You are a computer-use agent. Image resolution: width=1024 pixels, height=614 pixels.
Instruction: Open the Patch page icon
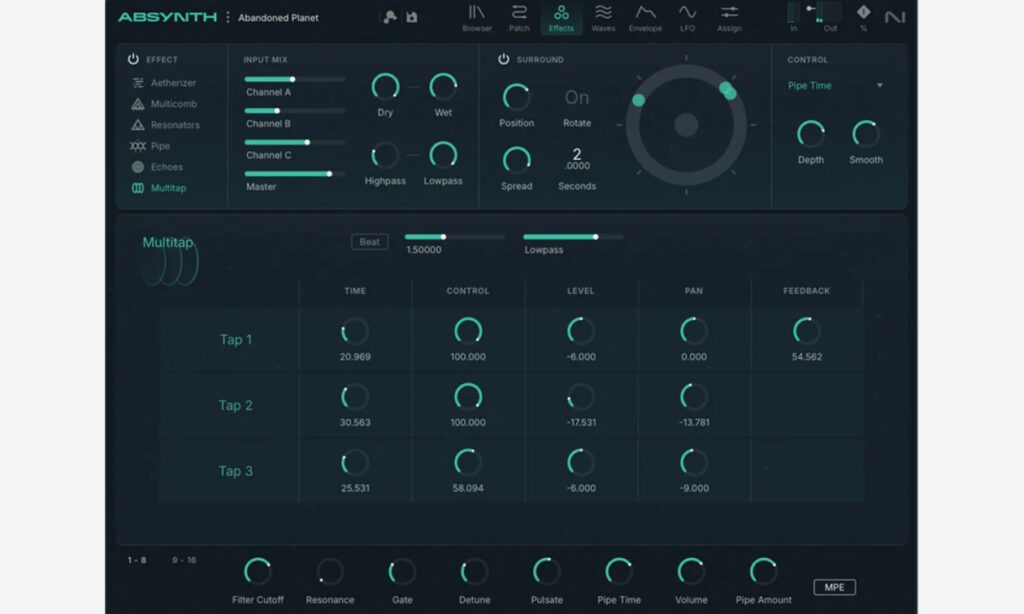[519, 18]
